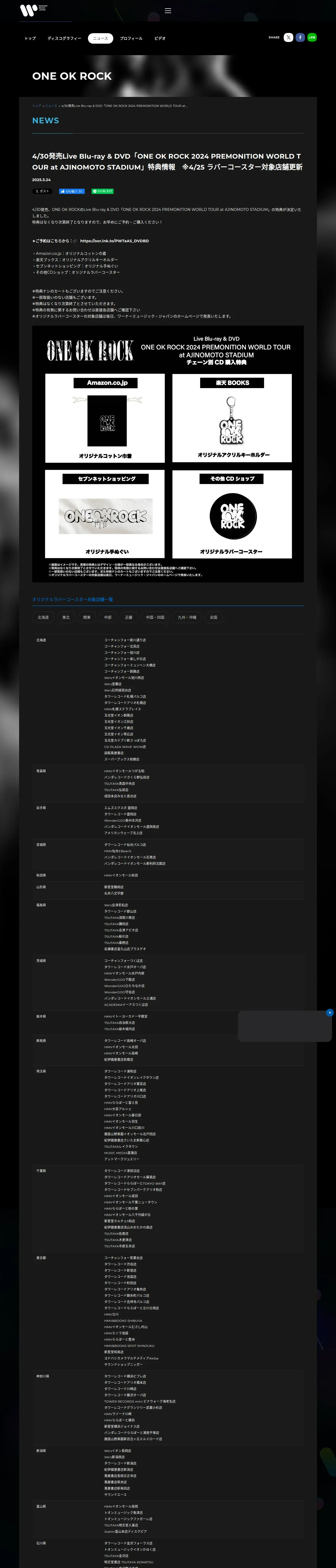Open the oor.lnk.to pre-order link
This screenshot has height=1568, width=336.
coord(115,241)
